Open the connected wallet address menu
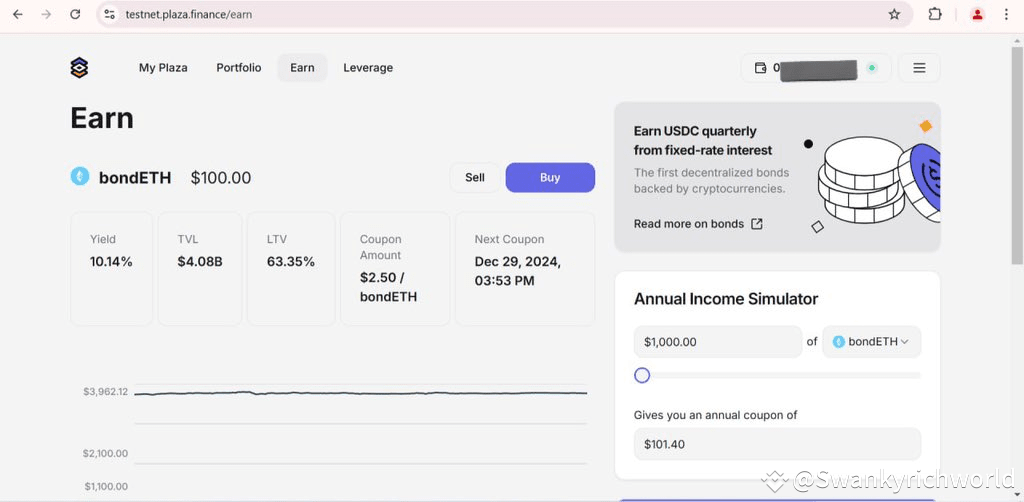This screenshot has width=1024, height=502. pyautogui.click(x=815, y=68)
